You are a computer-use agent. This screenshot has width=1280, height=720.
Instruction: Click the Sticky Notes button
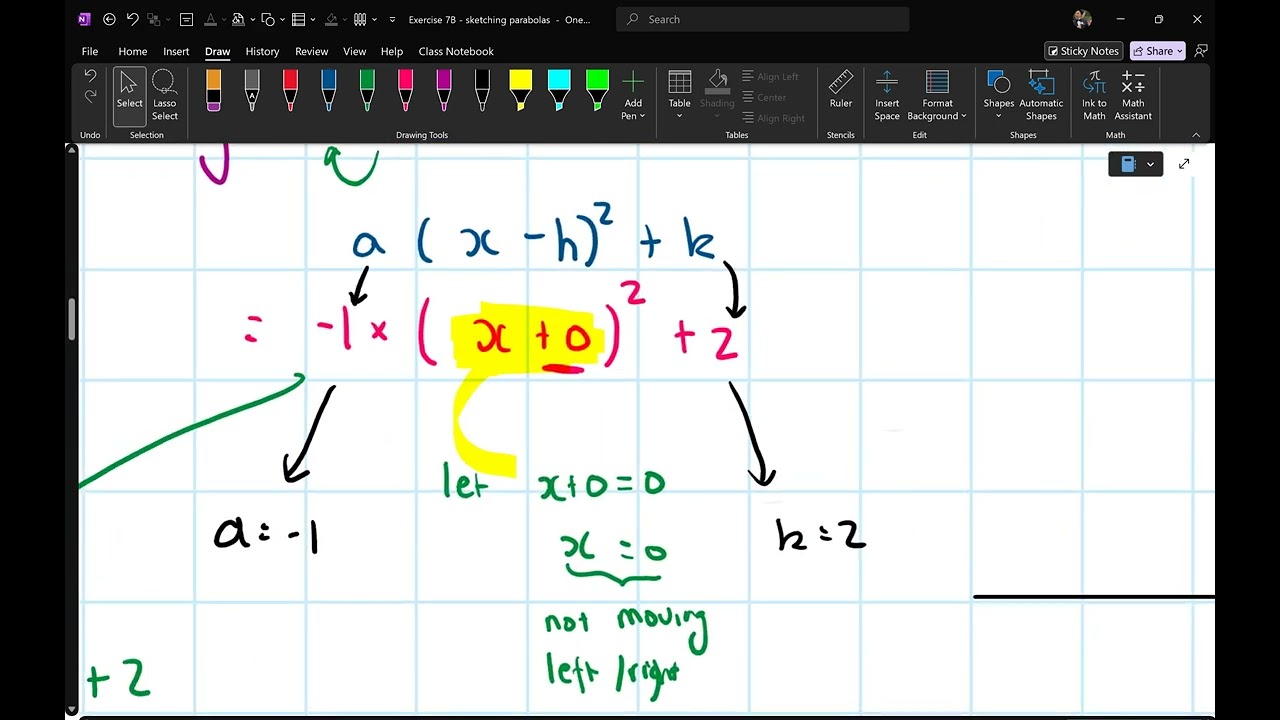pyautogui.click(x=1083, y=51)
